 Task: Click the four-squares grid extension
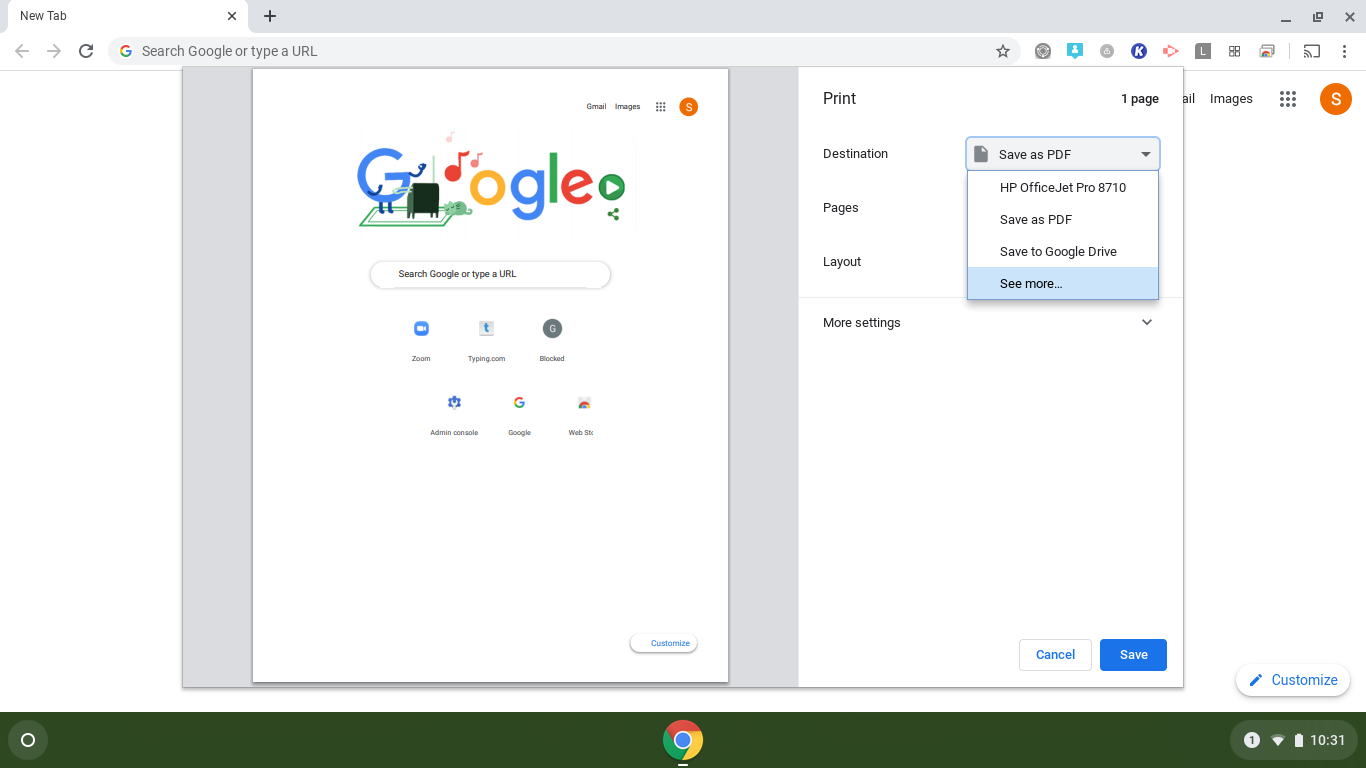click(1235, 51)
